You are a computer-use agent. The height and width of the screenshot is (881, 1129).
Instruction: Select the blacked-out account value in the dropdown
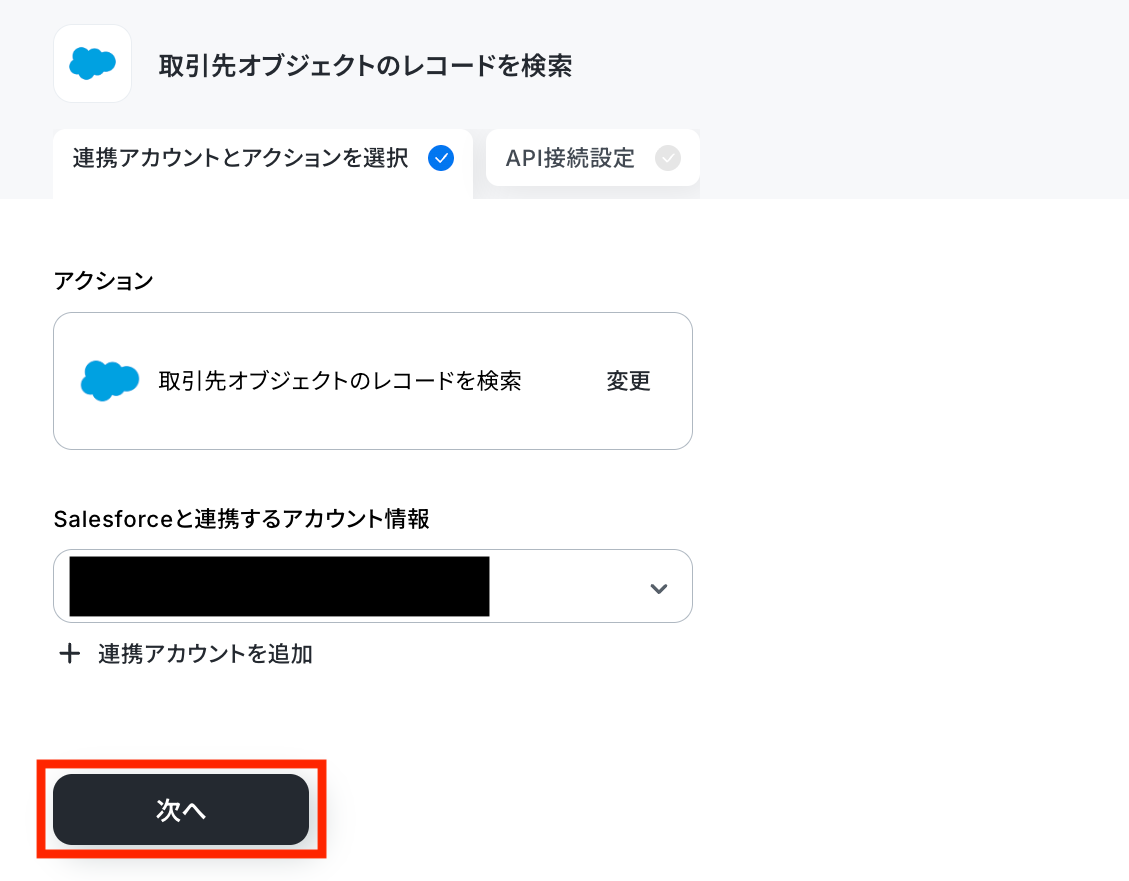click(279, 586)
